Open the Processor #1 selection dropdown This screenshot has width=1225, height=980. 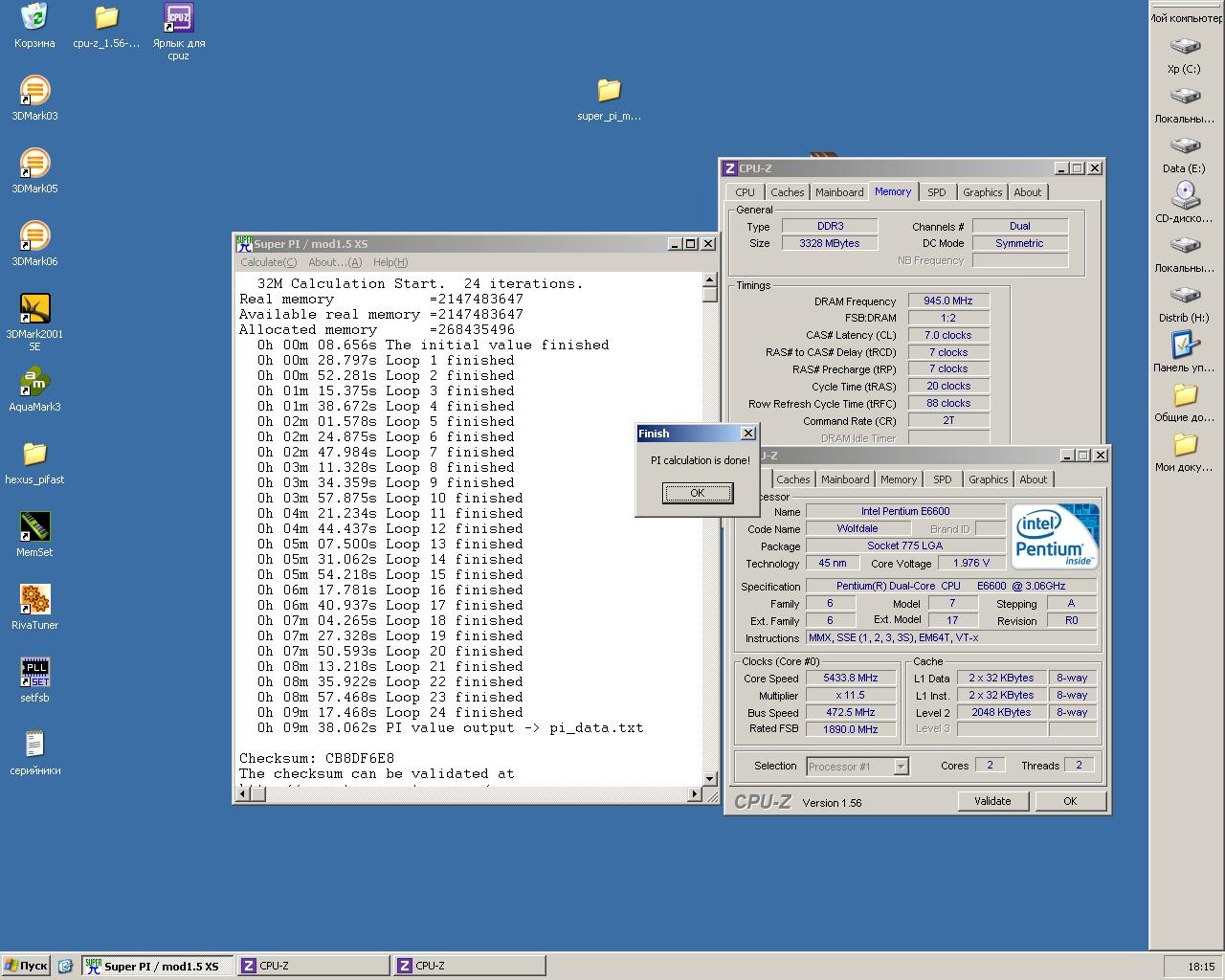tap(901, 766)
